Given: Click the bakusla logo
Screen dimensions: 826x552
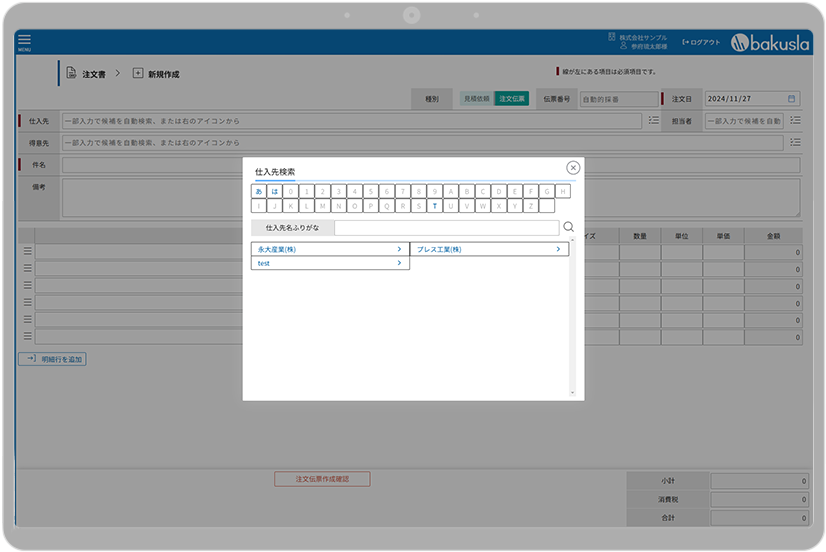Looking at the screenshot, I should click(x=767, y=42).
